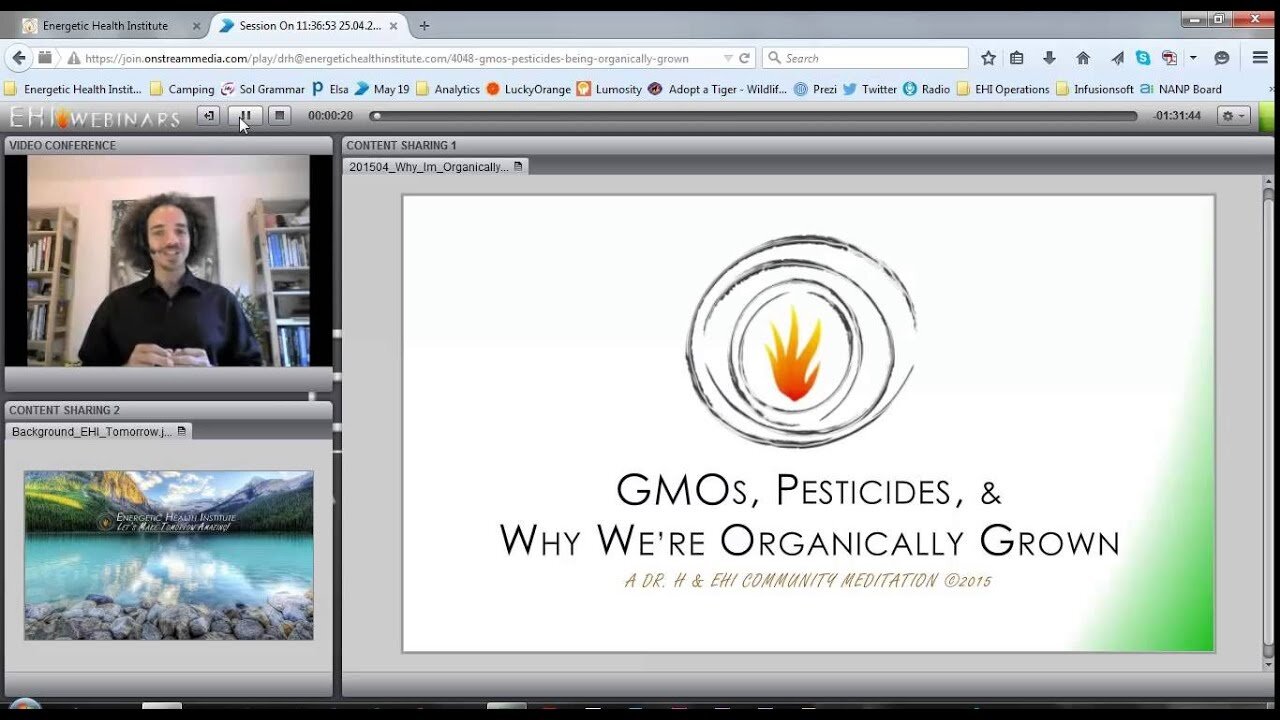Click the Skype extension icon
1280x720 pixels.
click(1143, 58)
